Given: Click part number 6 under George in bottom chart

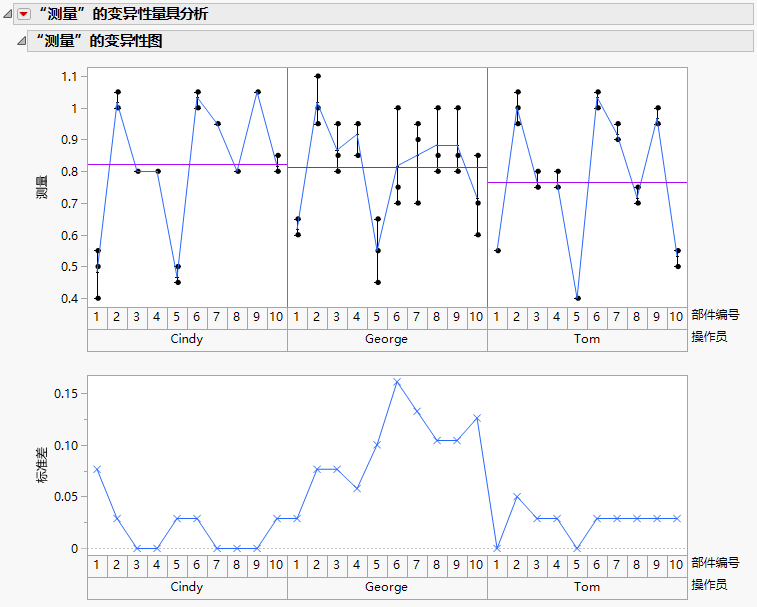Looking at the screenshot, I should 397,565.
